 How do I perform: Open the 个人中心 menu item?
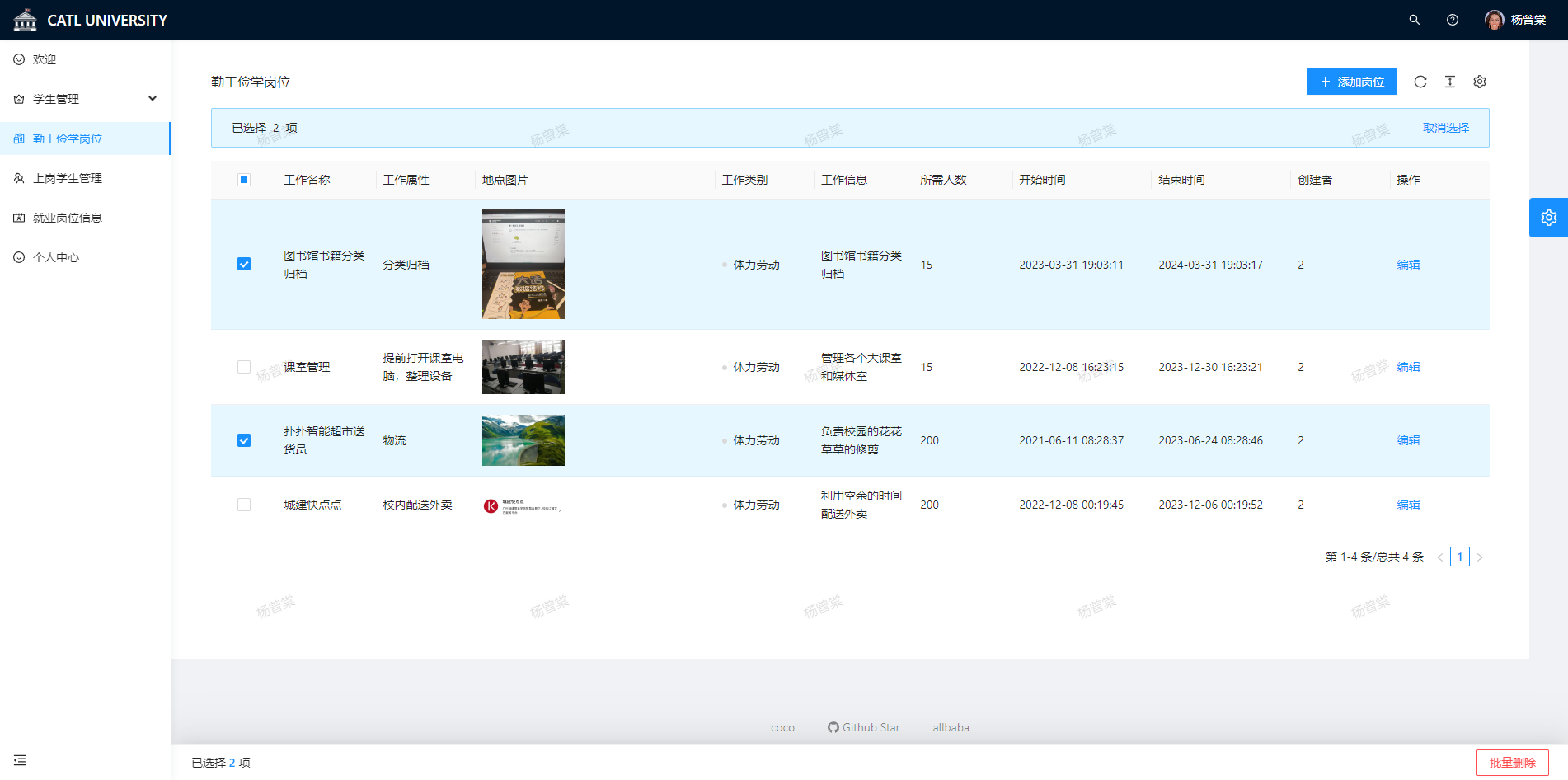click(86, 257)
